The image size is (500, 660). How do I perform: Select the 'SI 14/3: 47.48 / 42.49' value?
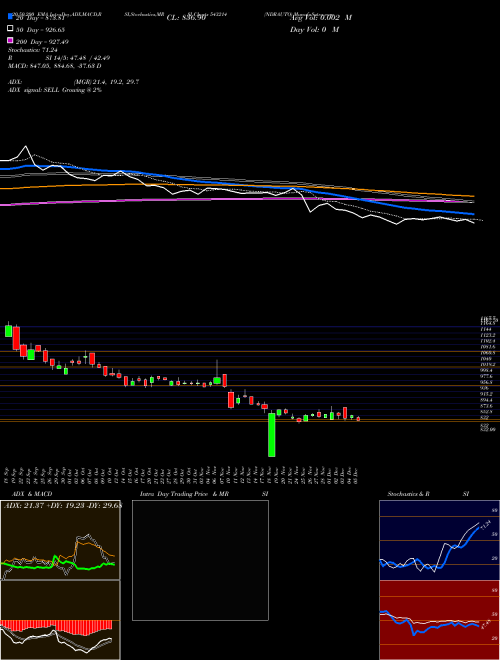(77, 58)
